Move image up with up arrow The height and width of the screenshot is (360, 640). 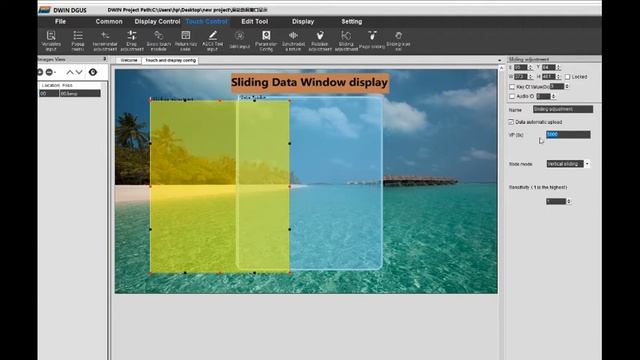70,72
